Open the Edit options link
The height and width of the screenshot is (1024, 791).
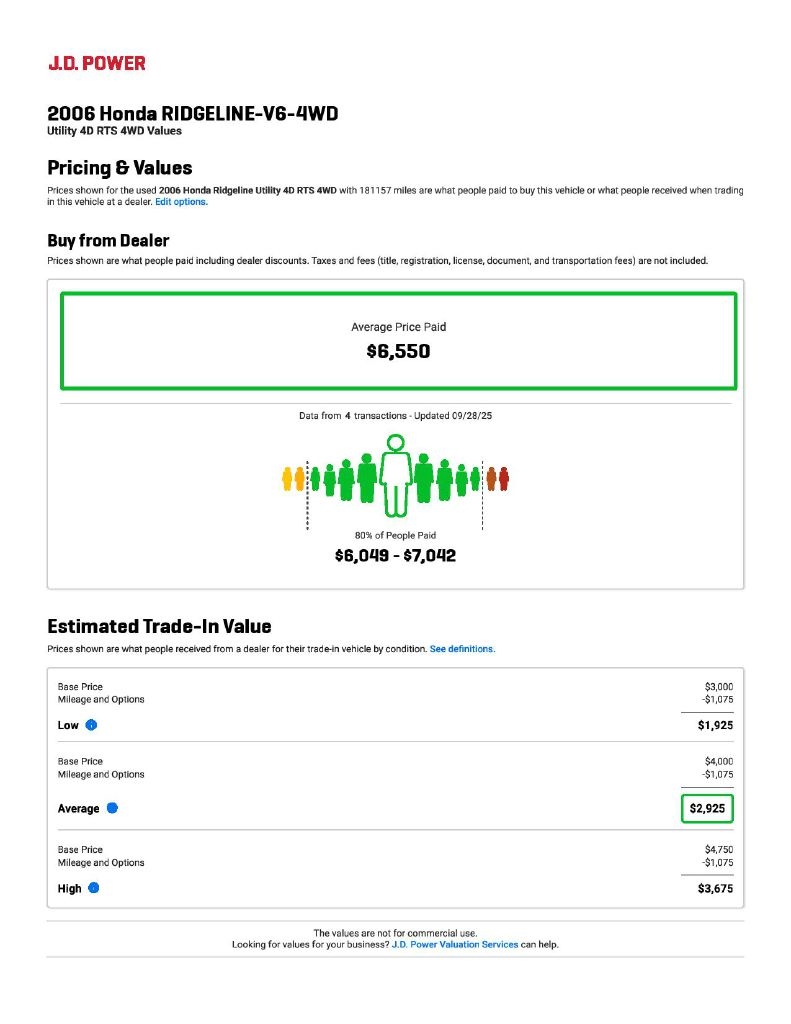pos(181,202)
